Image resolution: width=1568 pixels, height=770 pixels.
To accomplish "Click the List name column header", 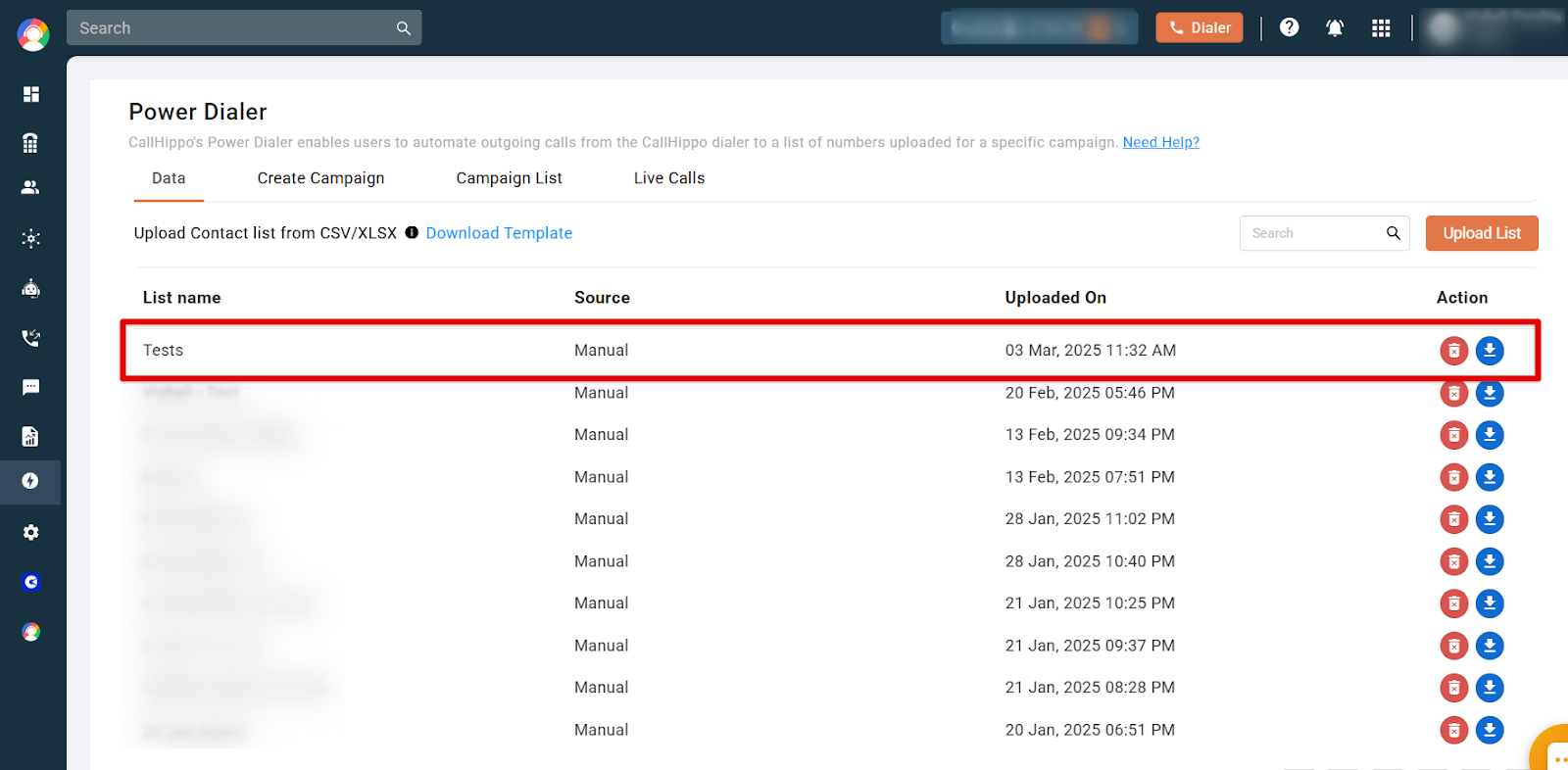I will pos(181,298).
